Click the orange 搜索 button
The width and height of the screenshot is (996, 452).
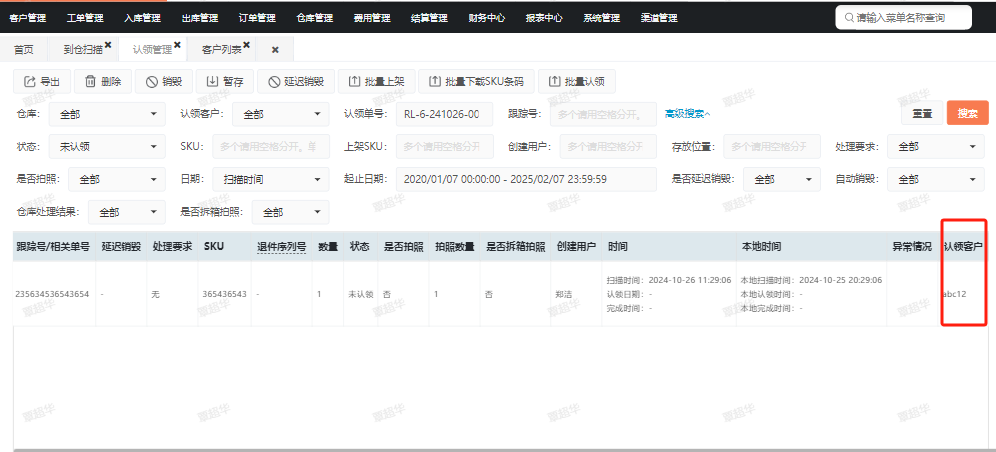(x=967, y=114)
